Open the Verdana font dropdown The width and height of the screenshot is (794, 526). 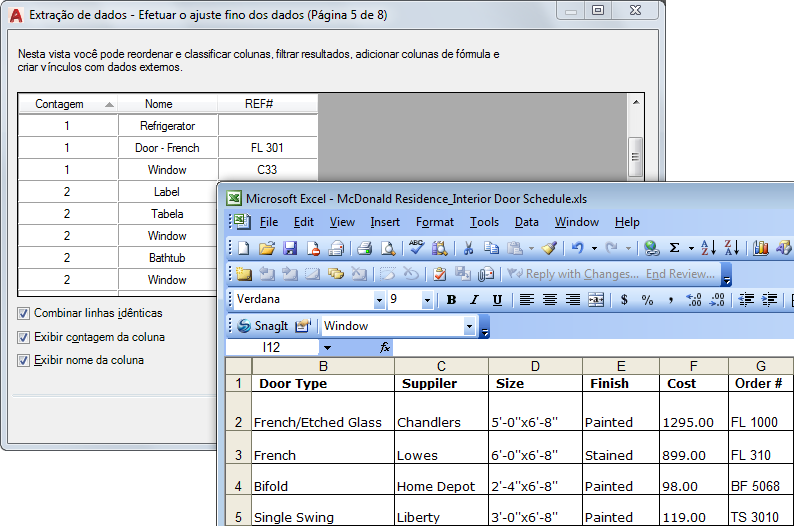pyautogui.click(x=379, y=300)
